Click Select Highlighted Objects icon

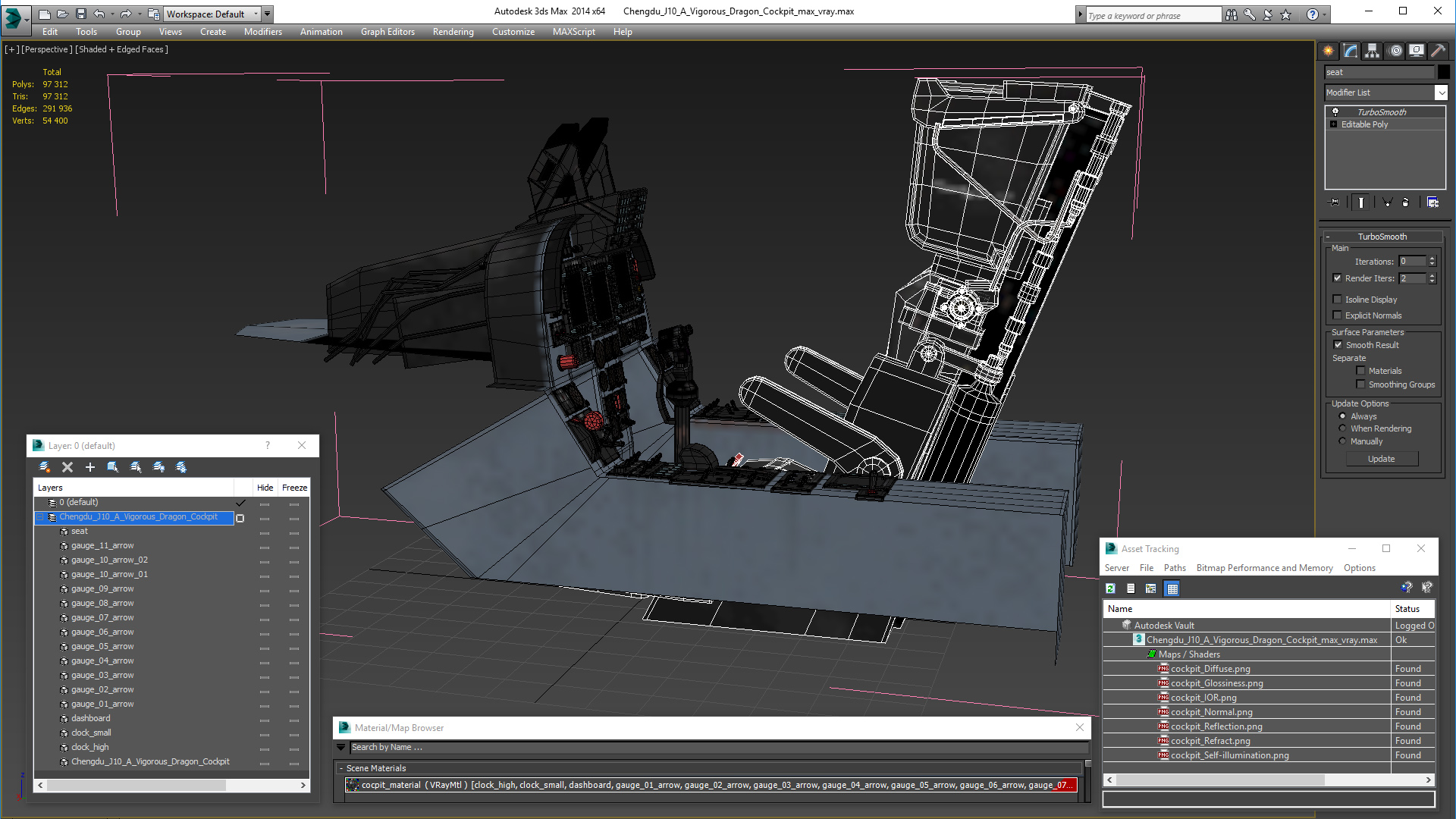(113, 467)
